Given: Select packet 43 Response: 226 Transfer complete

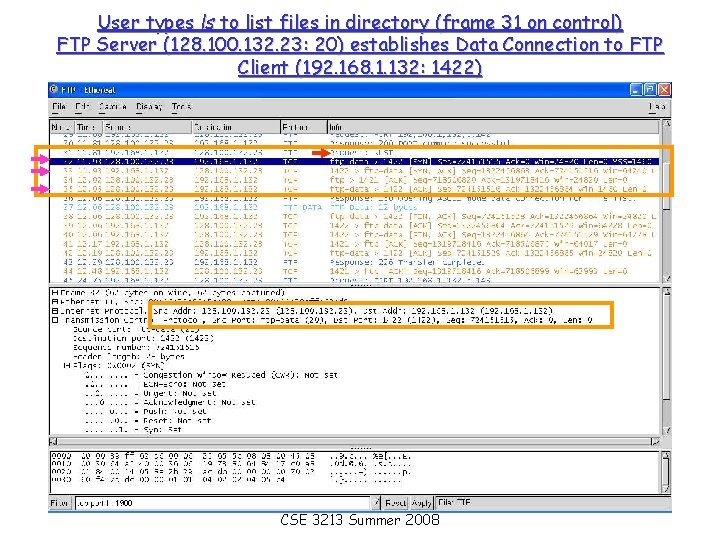Looking at the screenshot, I should click(355, 262).
